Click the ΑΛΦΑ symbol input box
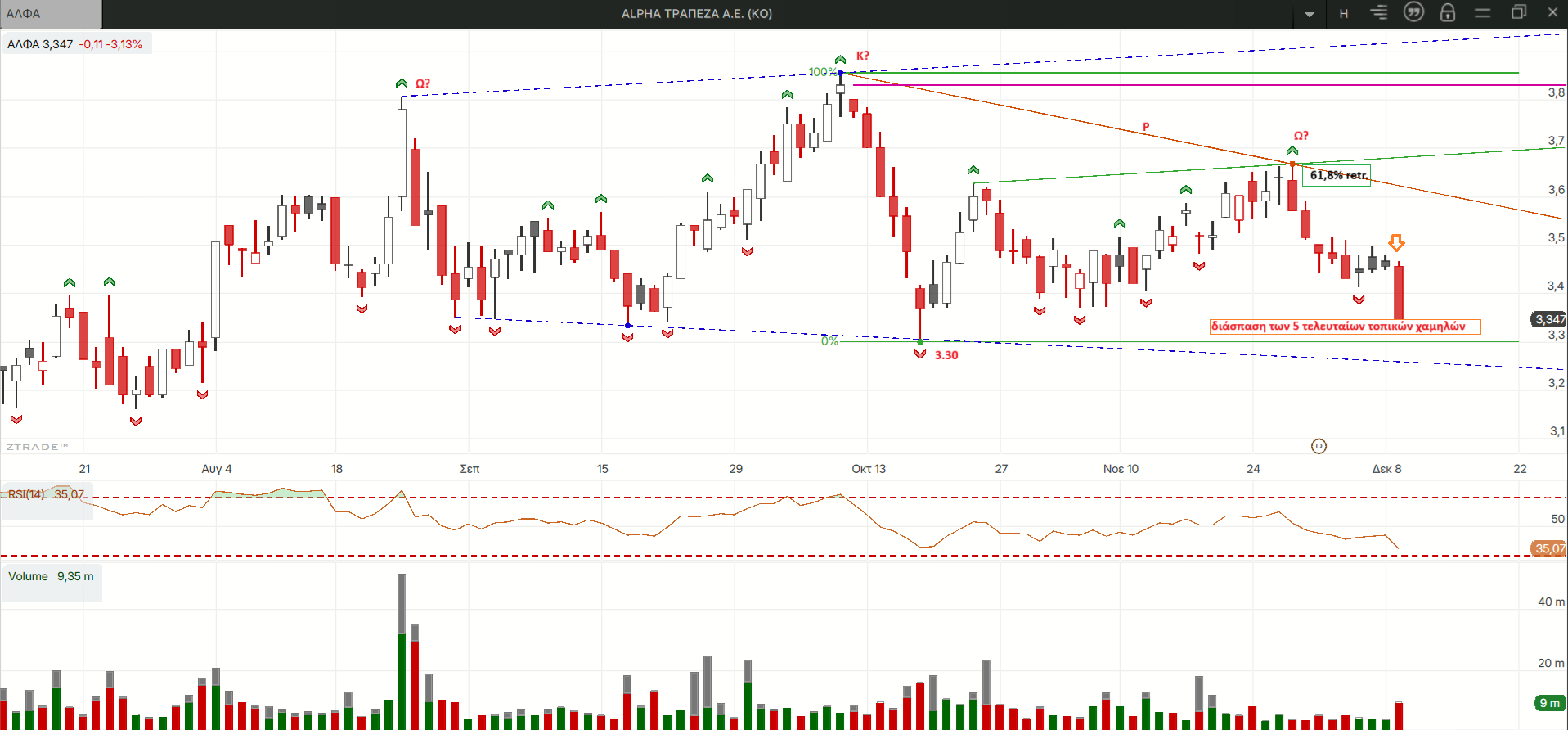 pyautogui.click(x=51, y=14)
